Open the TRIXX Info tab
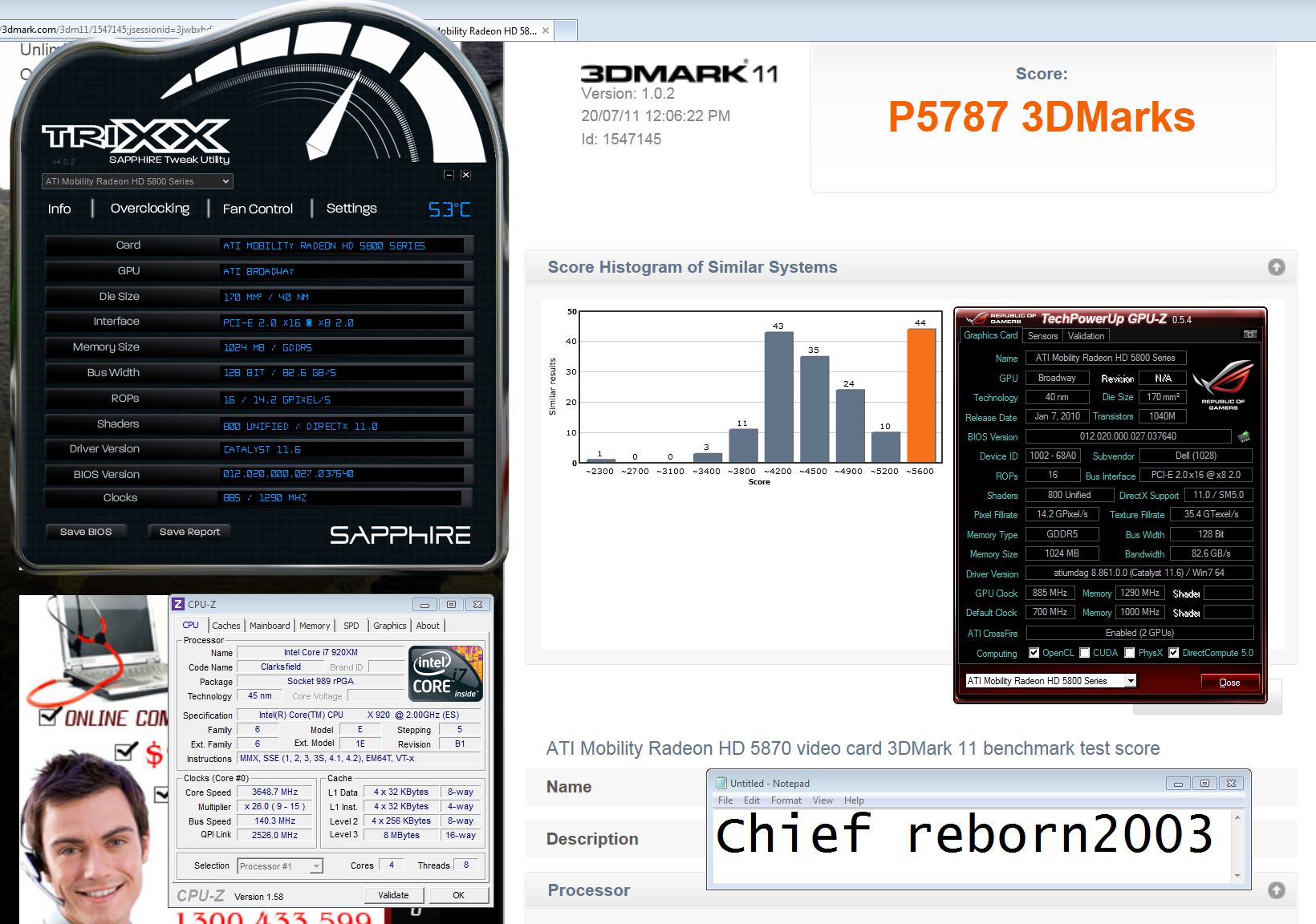Viewport: 1316px width, 924px height. point(59,209)
